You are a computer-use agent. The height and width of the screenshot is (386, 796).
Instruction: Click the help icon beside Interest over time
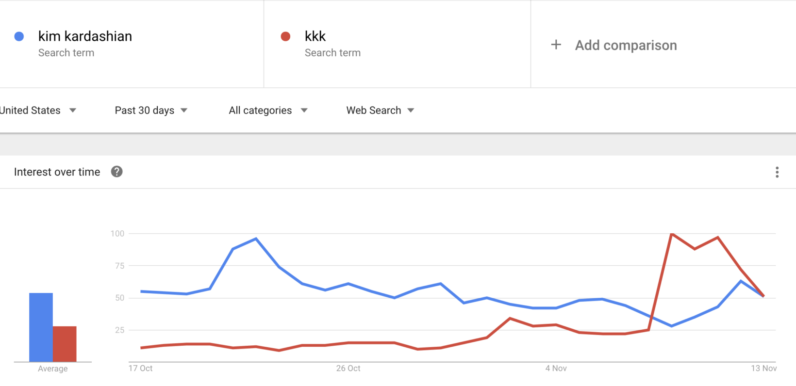click(x=117, y=172)
